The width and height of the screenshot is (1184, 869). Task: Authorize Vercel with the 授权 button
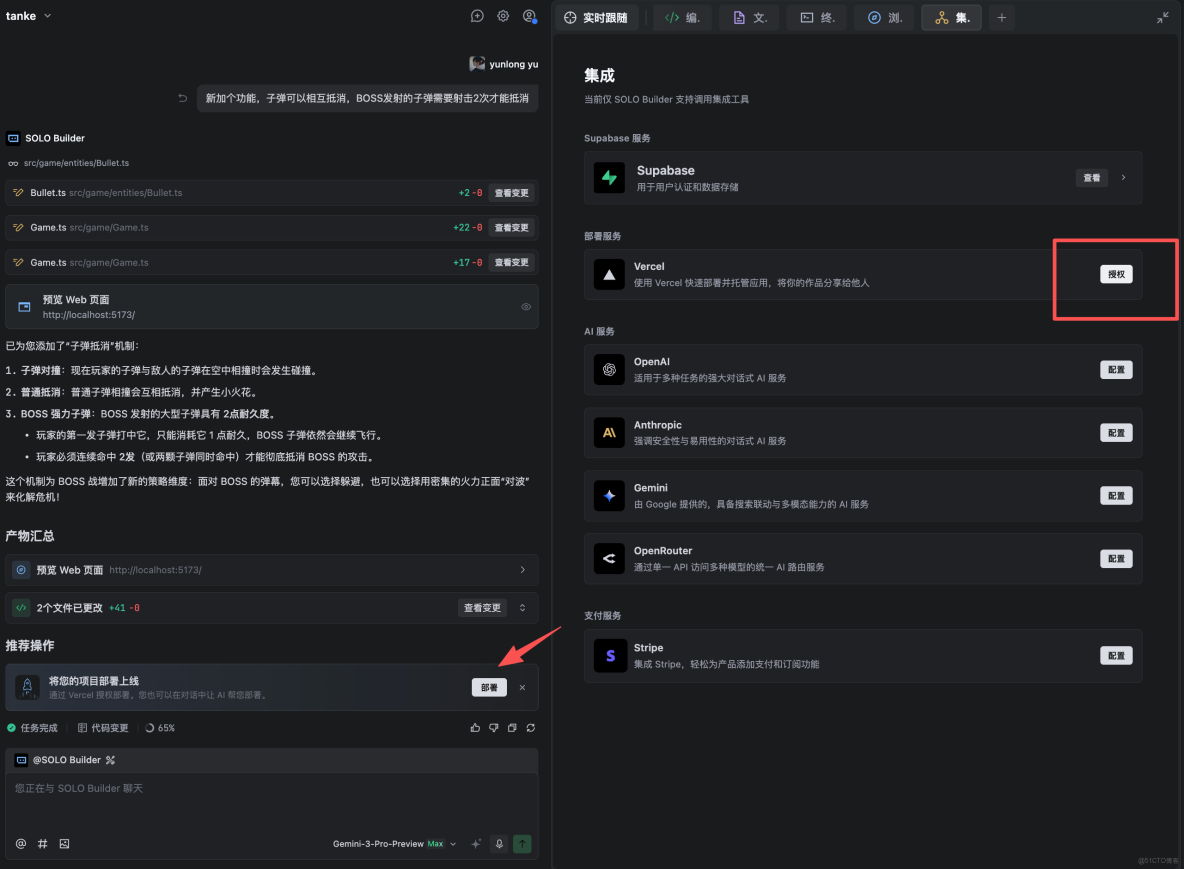click(1115, 274)
